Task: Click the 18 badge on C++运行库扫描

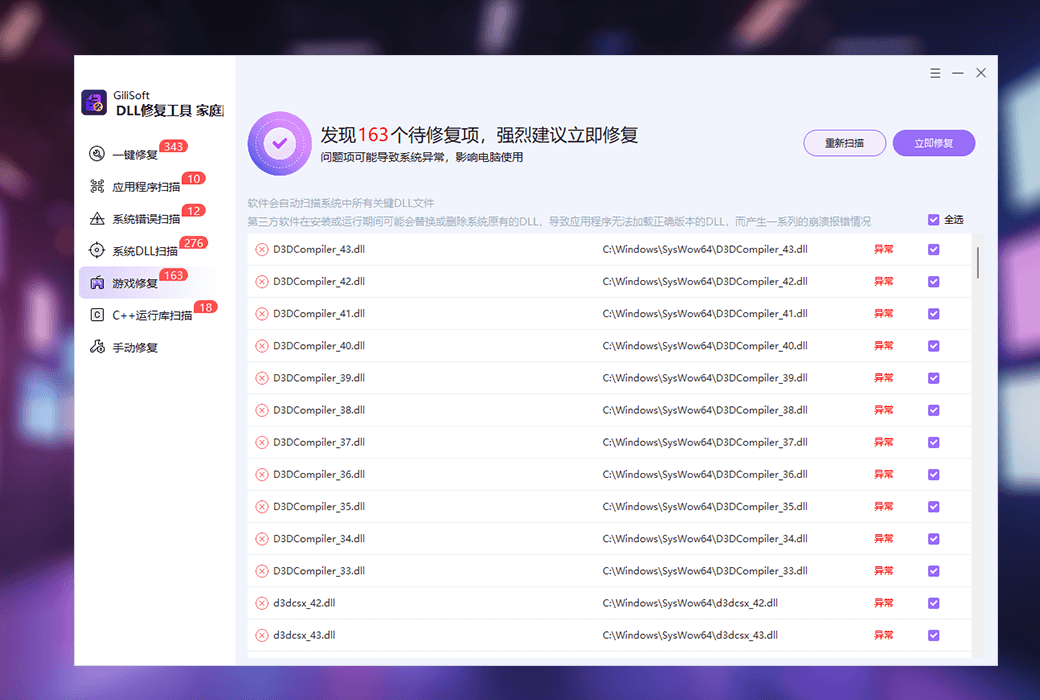Action: (x=206, y=307)
